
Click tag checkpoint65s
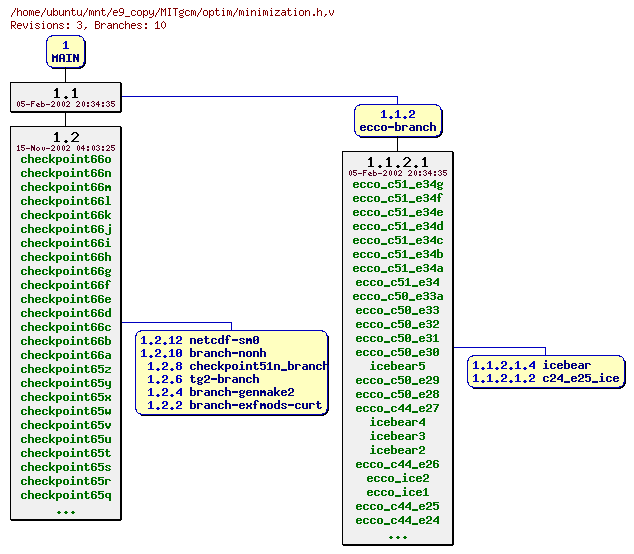click(66, 467)
